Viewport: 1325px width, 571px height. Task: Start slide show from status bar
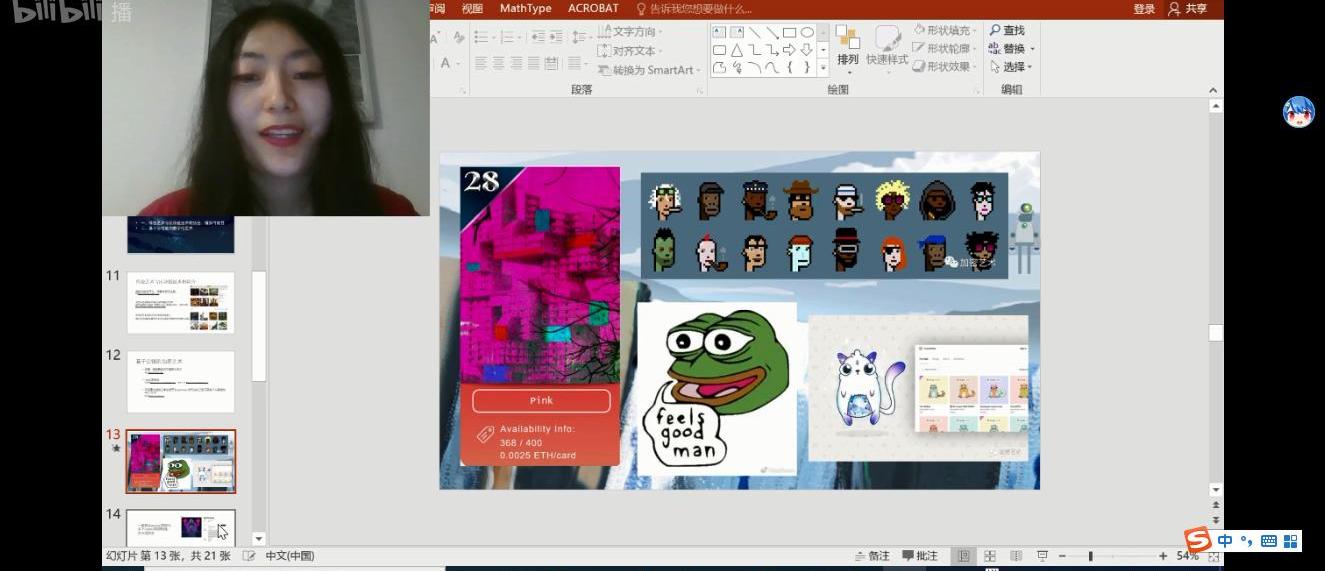[1042, 556]
